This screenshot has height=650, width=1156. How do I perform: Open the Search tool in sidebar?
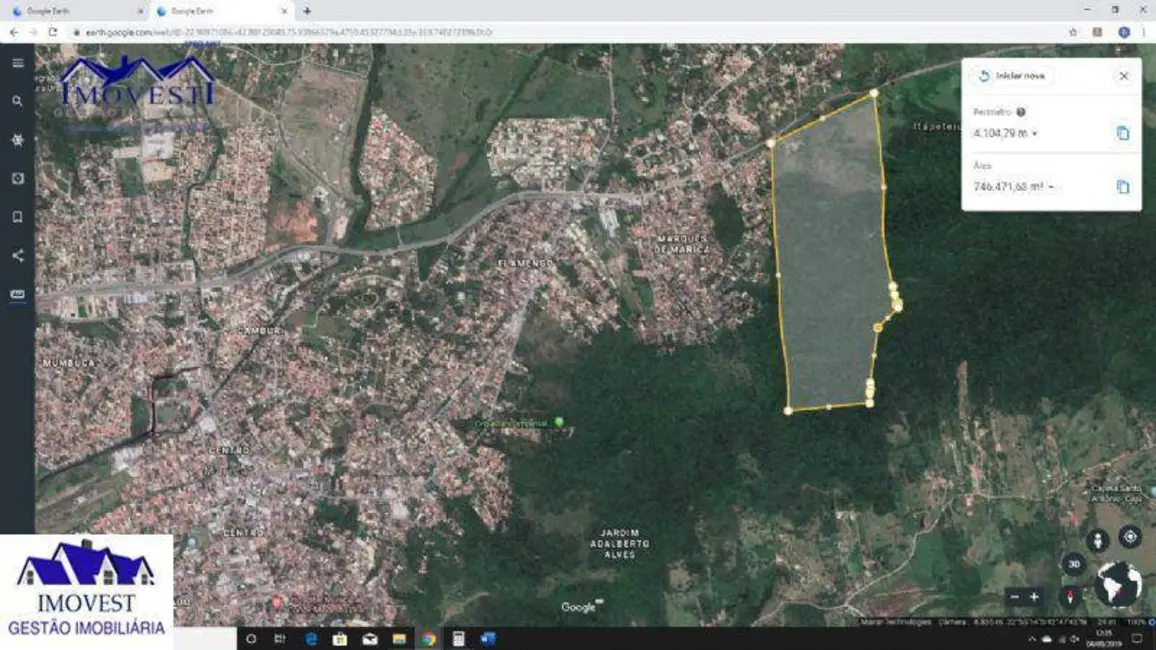pyautogui.click(x=18, y=102)
